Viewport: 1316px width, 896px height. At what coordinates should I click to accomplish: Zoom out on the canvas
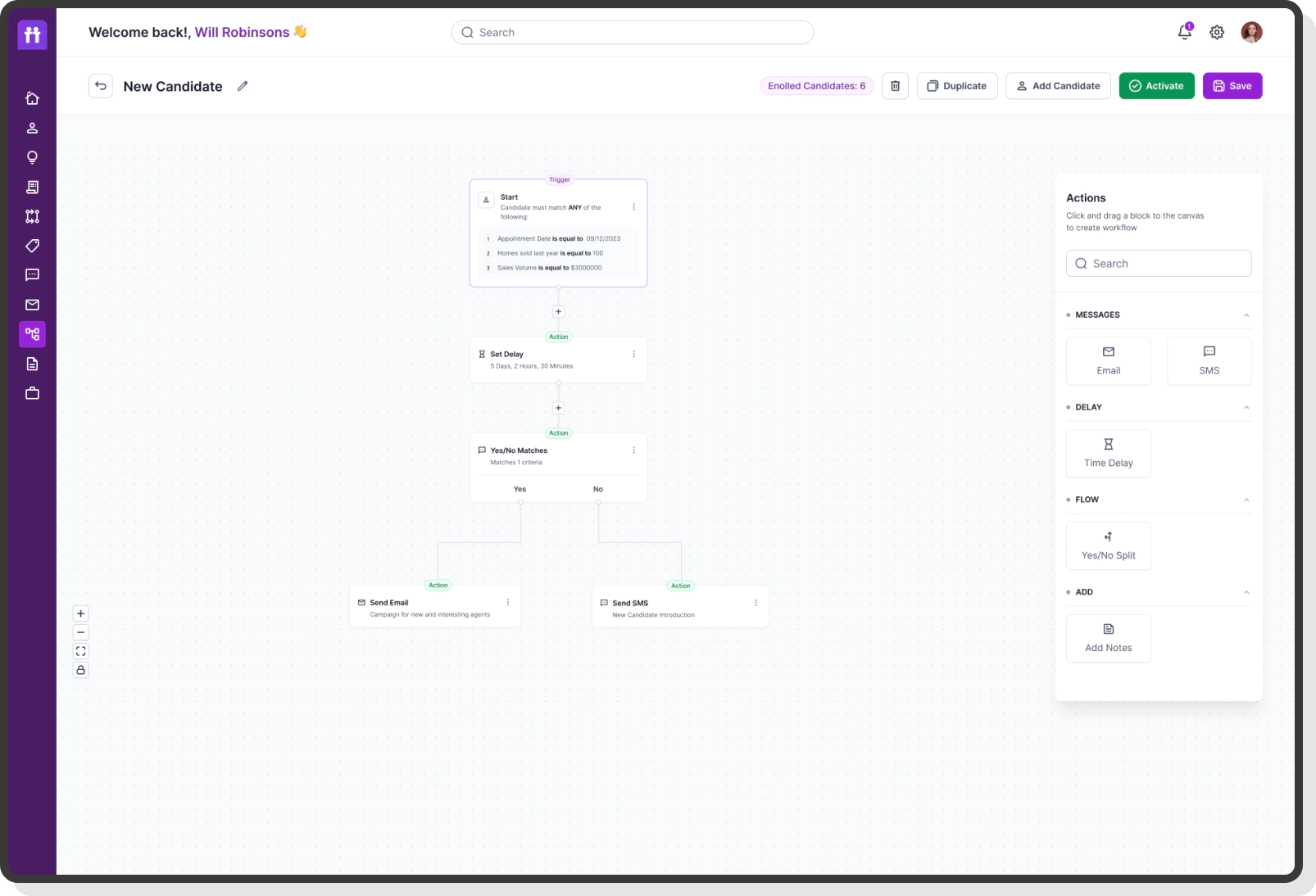pos(80,632)
